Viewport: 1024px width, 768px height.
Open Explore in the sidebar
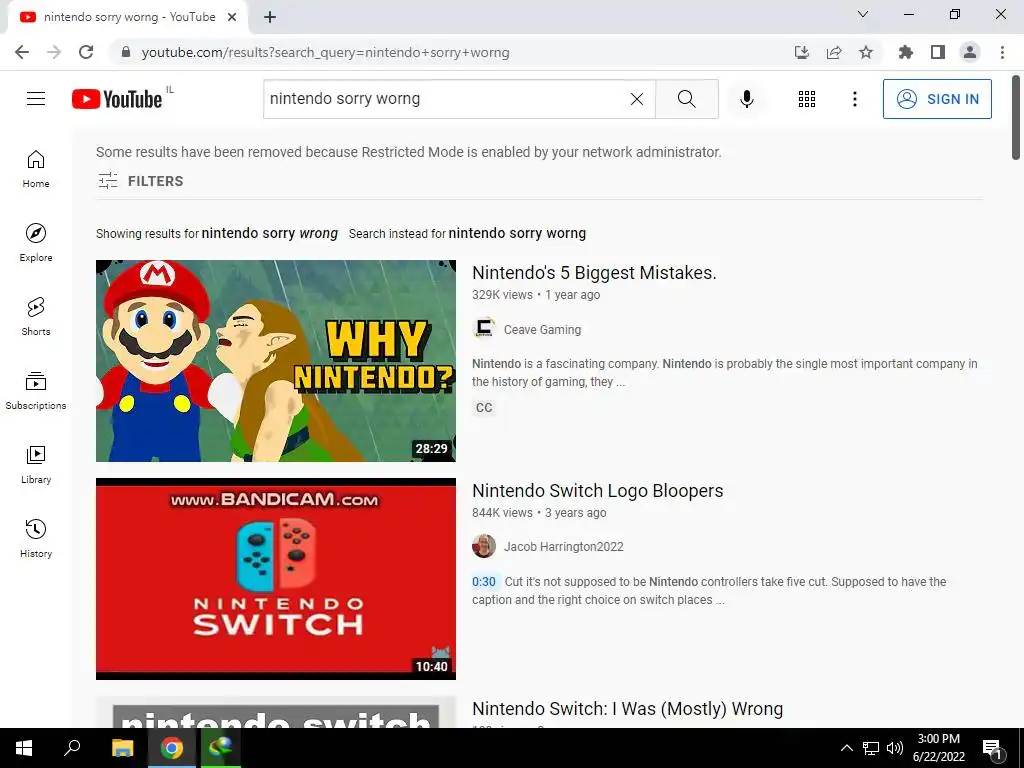click(x=36, y=243)
